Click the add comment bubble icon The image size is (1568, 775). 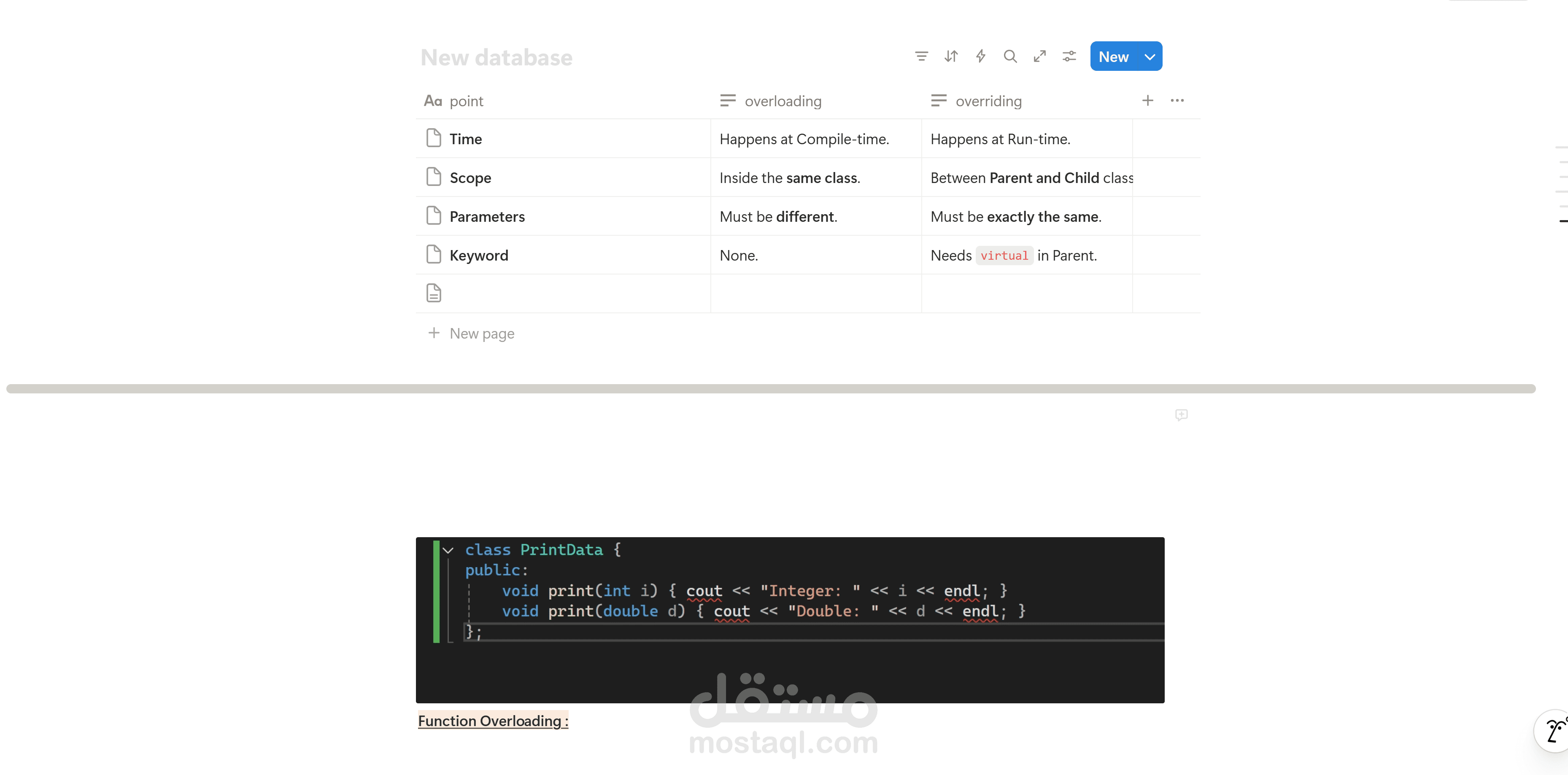point(1181,415)
